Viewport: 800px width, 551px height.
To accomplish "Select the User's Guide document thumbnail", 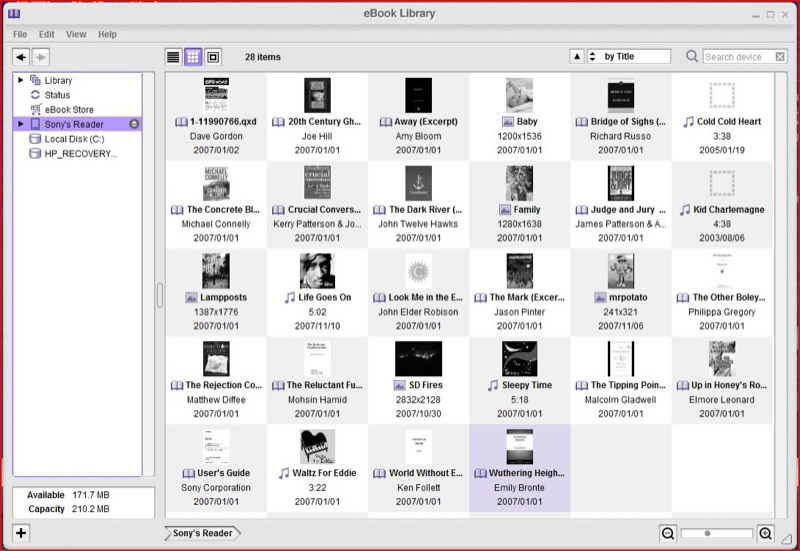I will point(216,446).
